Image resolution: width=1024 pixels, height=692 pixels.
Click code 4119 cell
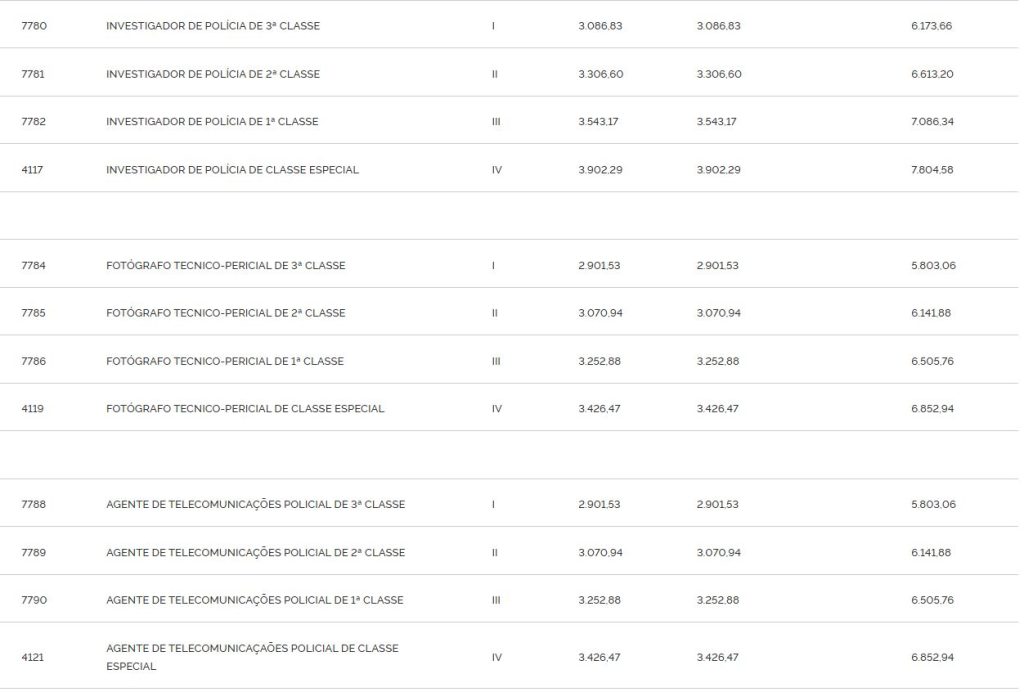click(32, 409)
